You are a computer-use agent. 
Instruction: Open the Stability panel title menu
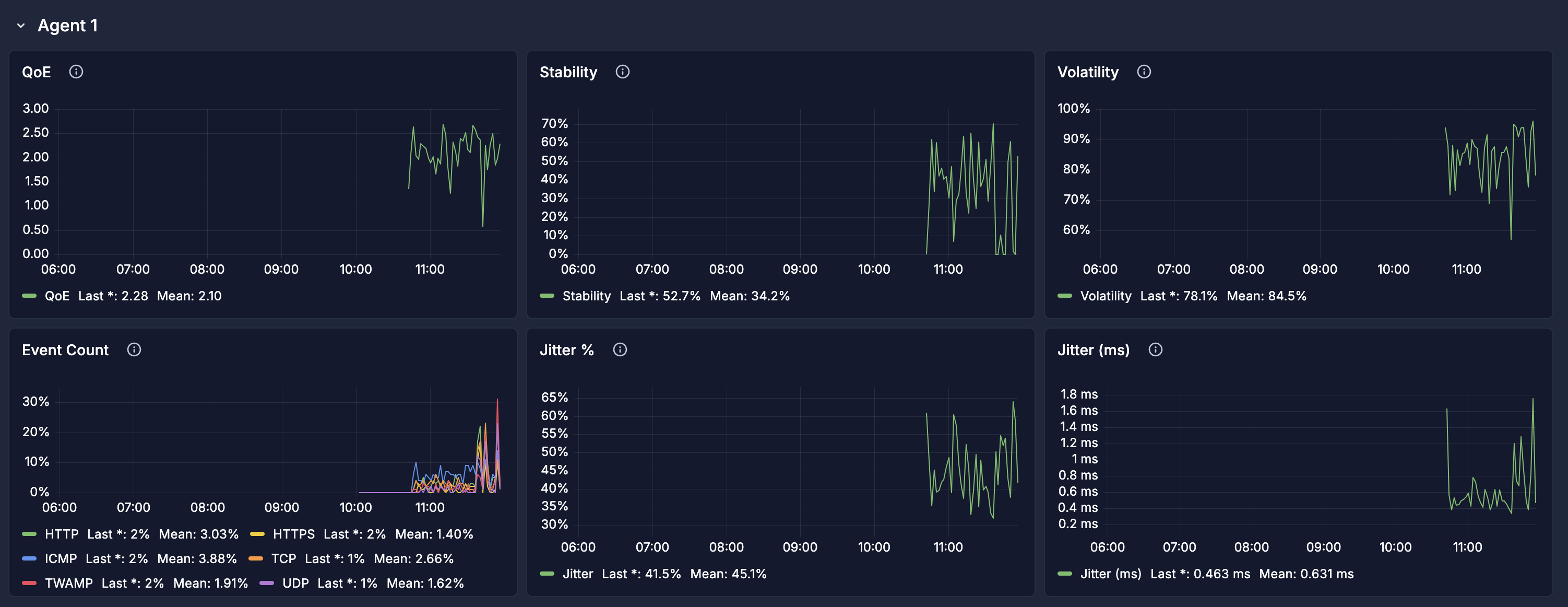pos(568,73)
